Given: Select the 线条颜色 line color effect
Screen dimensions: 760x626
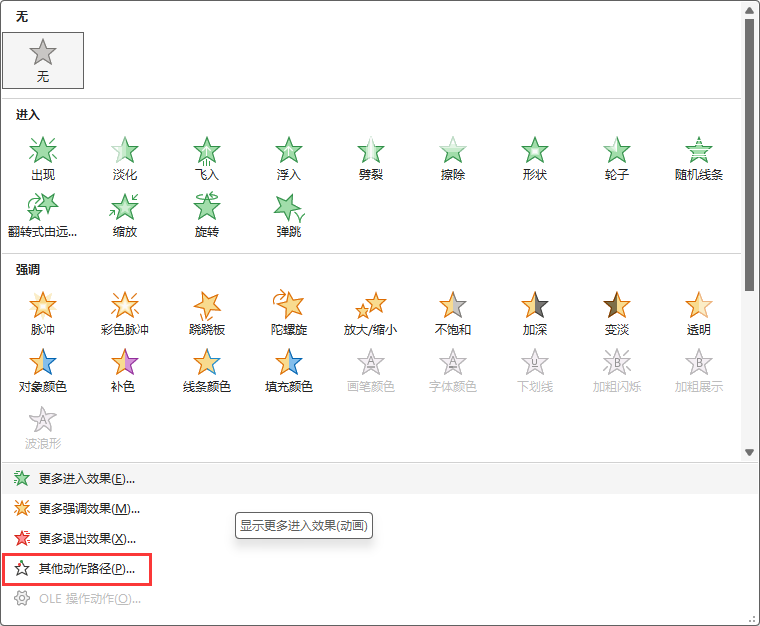Looking at the screenshot, I should [207, 371].
